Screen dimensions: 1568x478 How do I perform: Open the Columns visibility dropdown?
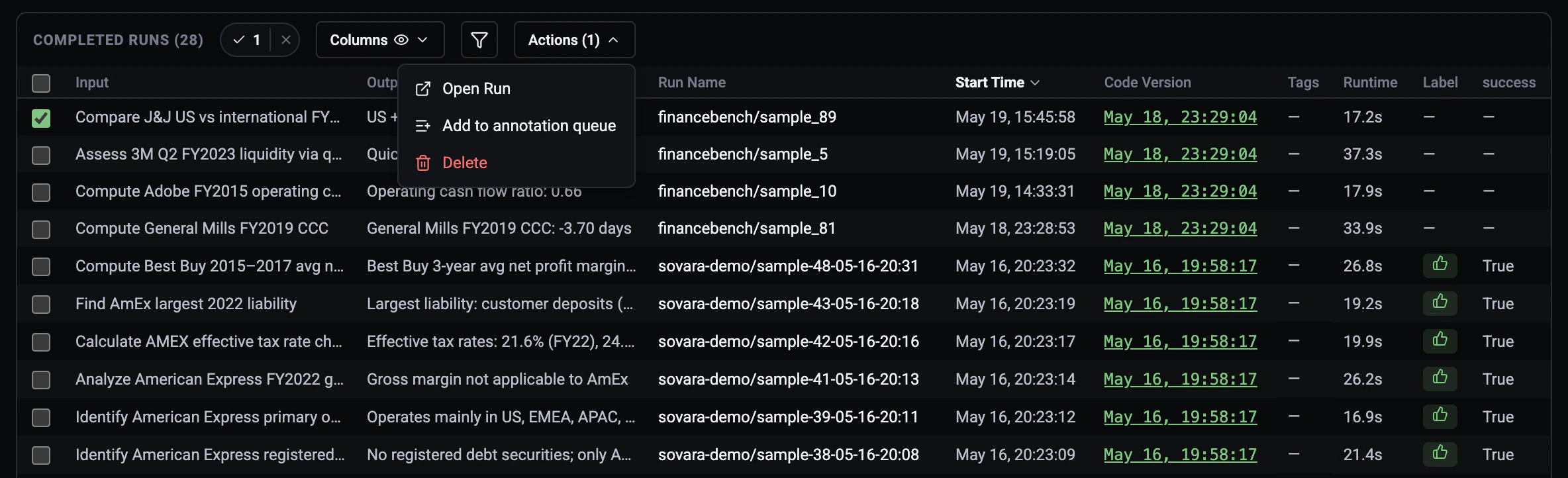[380, 40]
